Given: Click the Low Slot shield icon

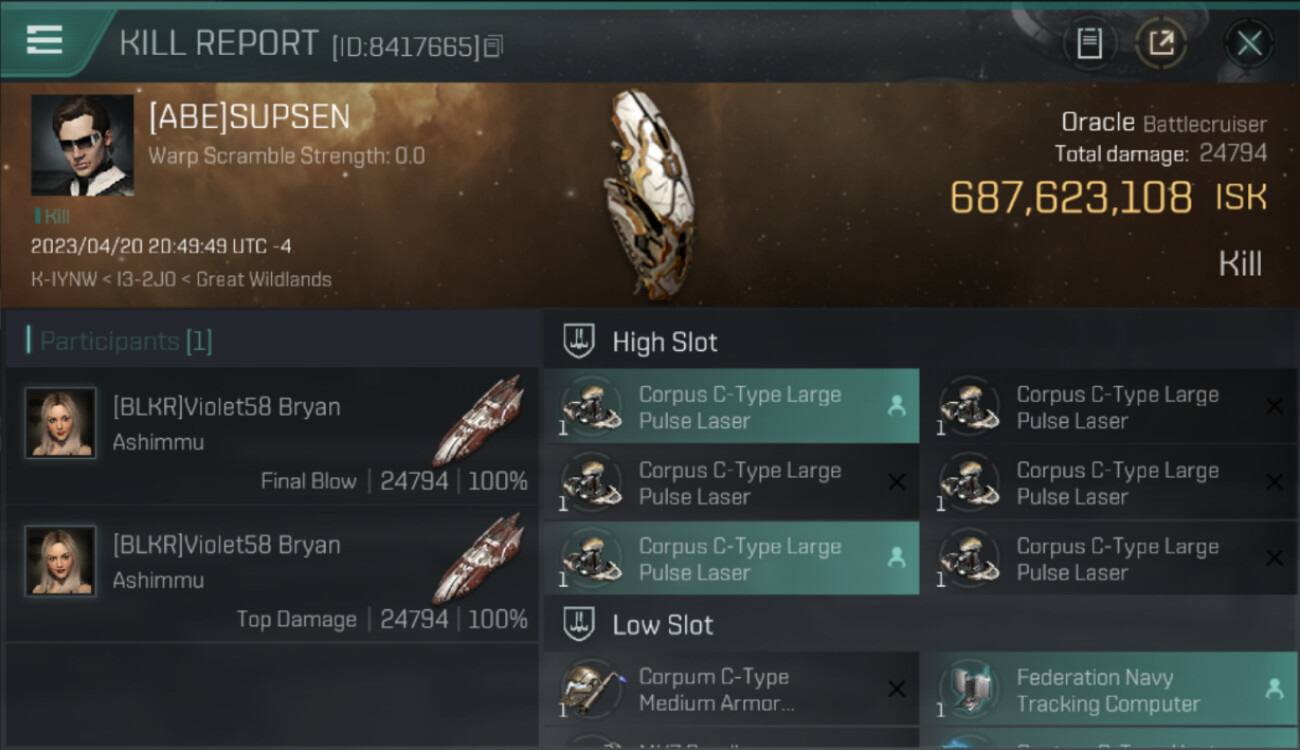Looking at the screenshot, I should tap(579, 625).
